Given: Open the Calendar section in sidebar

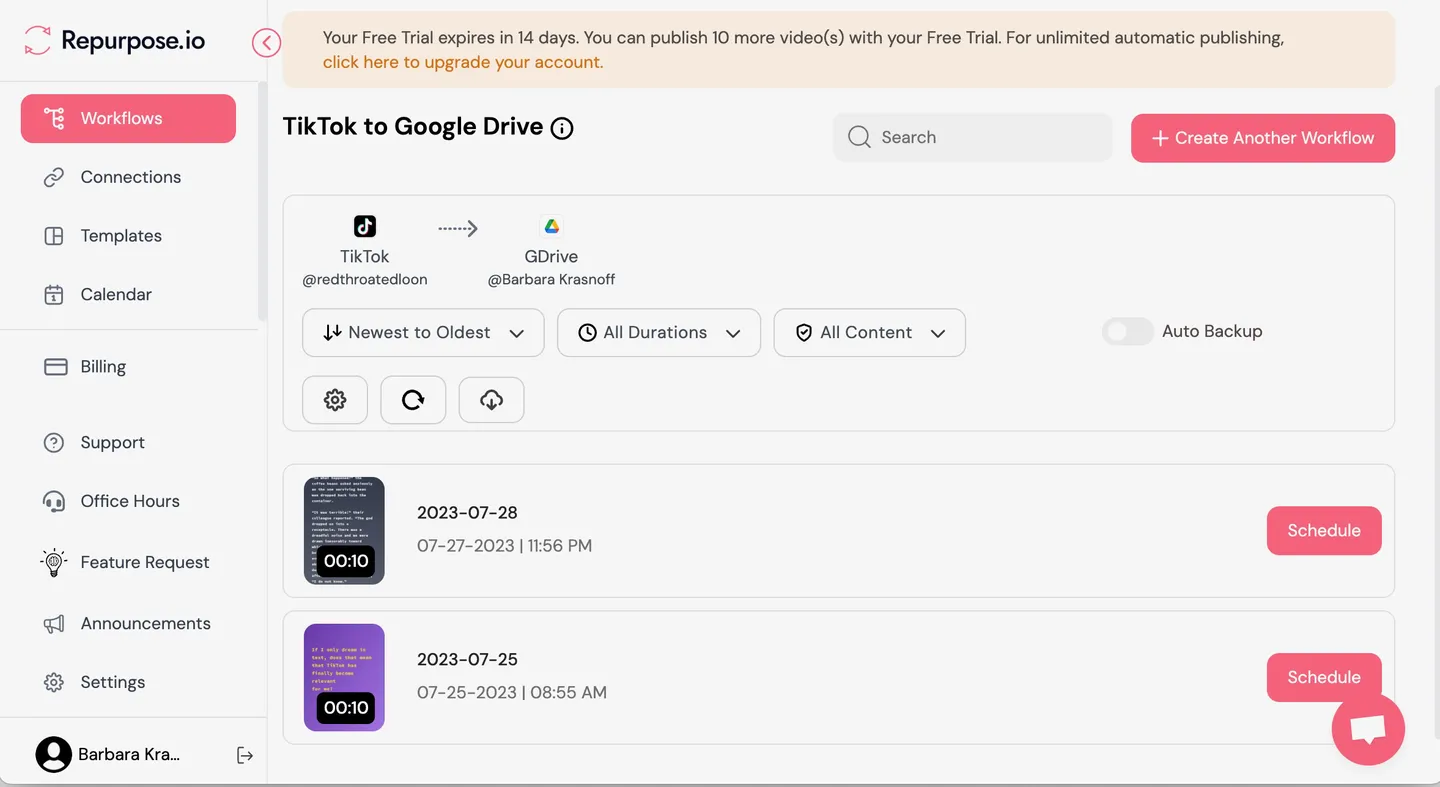Looking at the screenshot, I should pos(115,294).
